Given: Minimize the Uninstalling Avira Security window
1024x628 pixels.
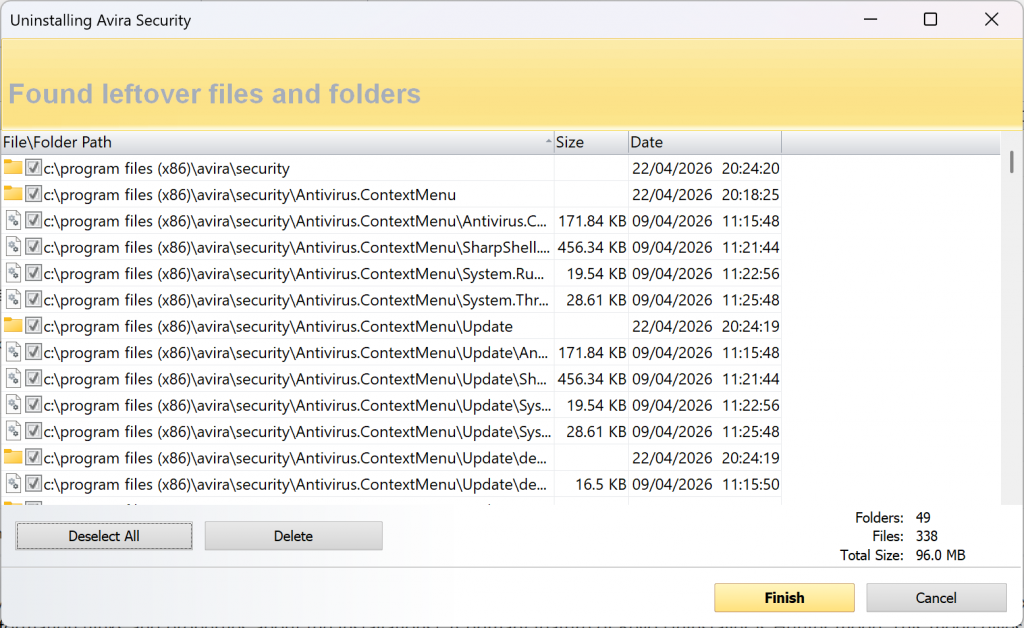Looking at the screenshot, I should click(x=870, y=20).
